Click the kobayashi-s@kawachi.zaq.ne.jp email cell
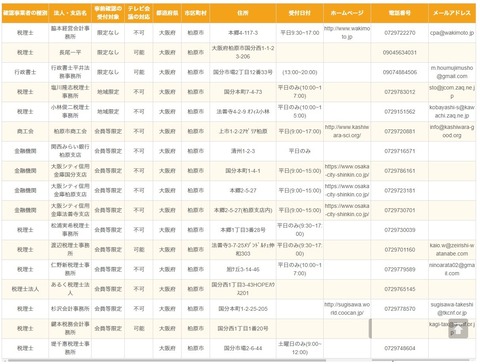The height and width of the screenshot is (364, 480). pos(452,112)
